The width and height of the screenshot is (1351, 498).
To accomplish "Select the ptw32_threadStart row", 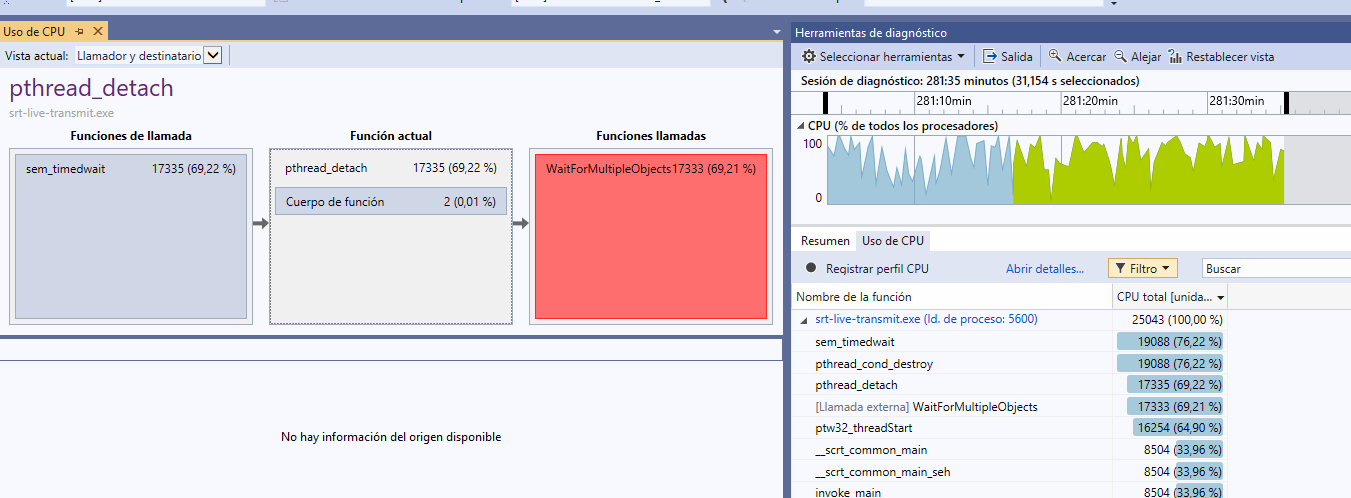I will pyautogui.click(x=1010, y=428).
